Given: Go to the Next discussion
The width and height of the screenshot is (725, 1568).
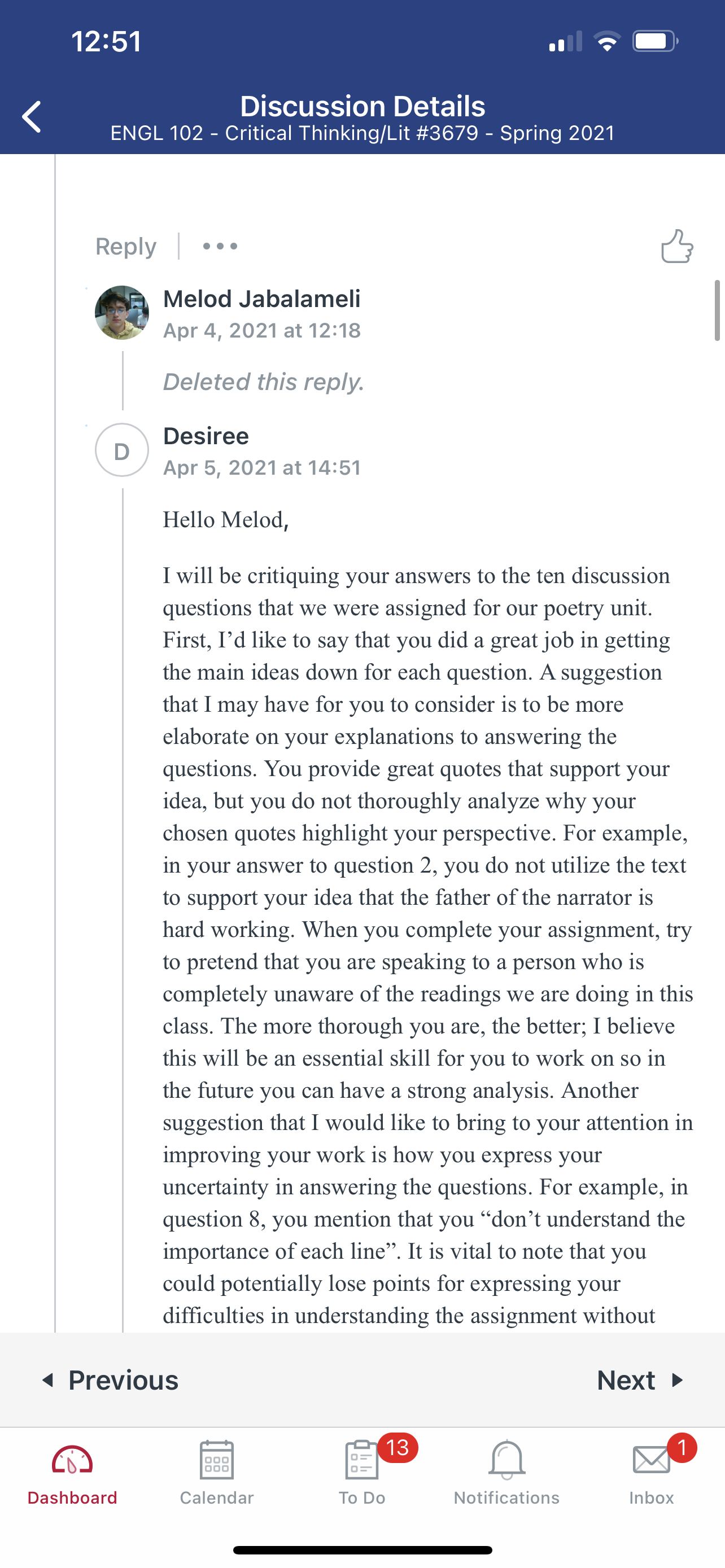Looking at the screenshot, I should (640, 1380).
